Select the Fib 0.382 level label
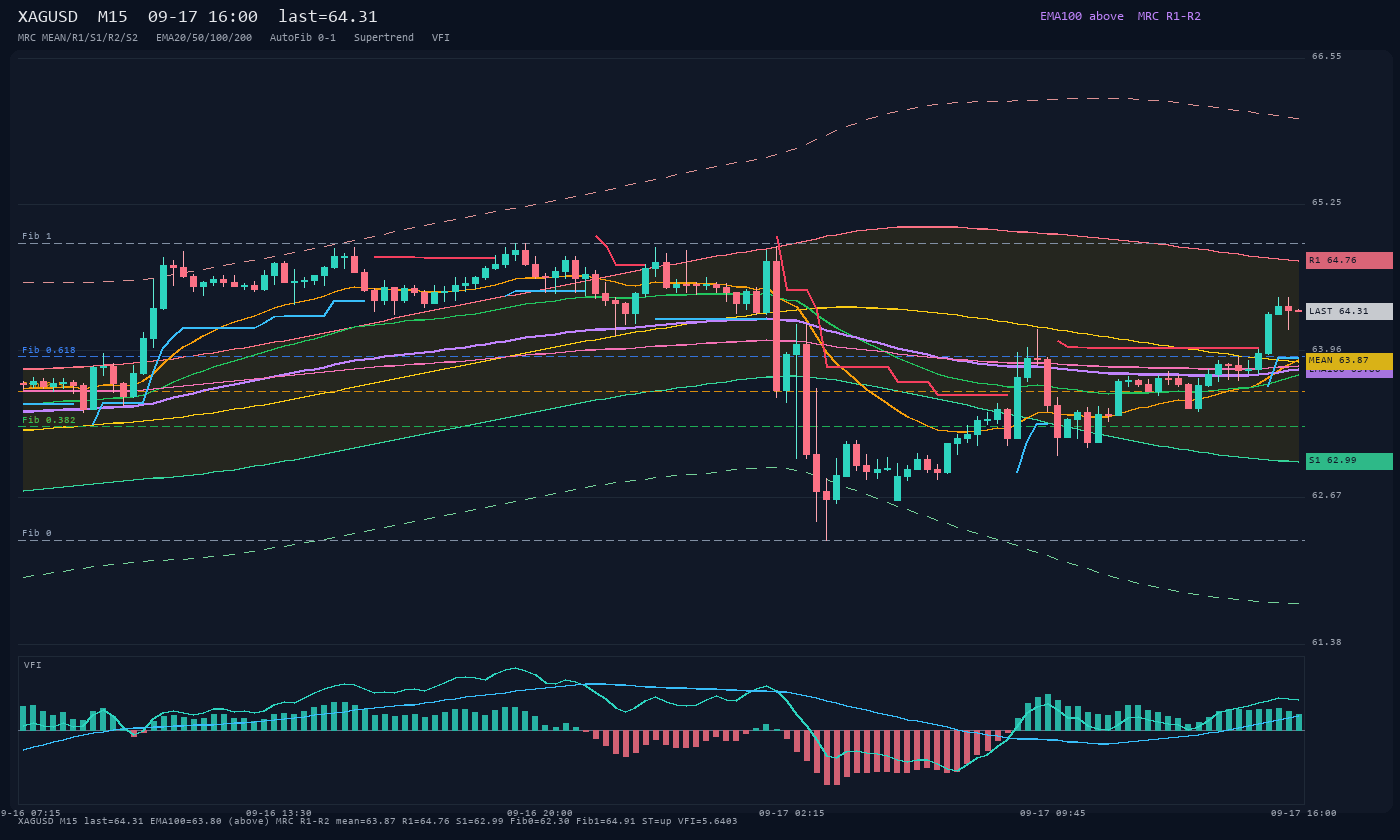The height and width of the screenshot is (840, 1400). pos(49,421)
